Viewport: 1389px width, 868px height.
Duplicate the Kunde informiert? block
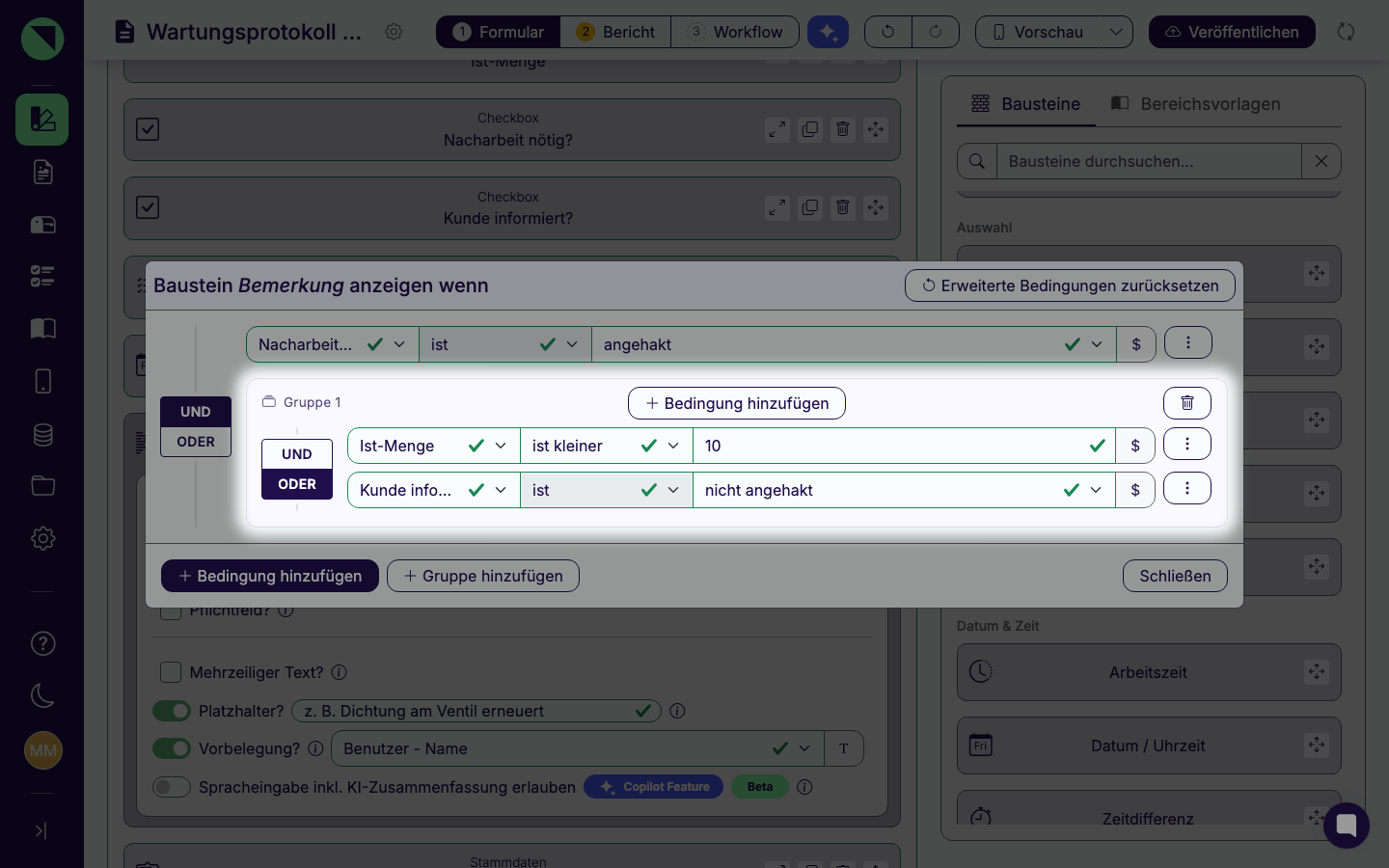[x=810, y=207]
